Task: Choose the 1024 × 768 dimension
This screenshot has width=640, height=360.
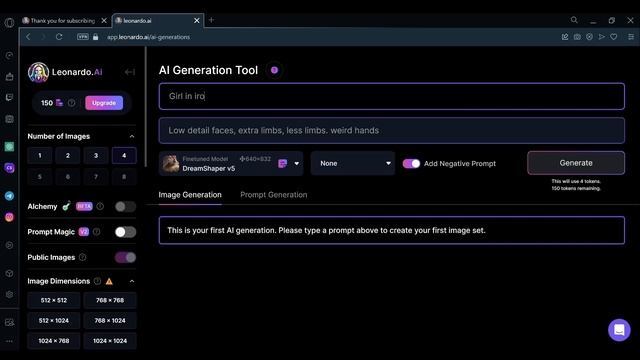Action: [54, 341]
